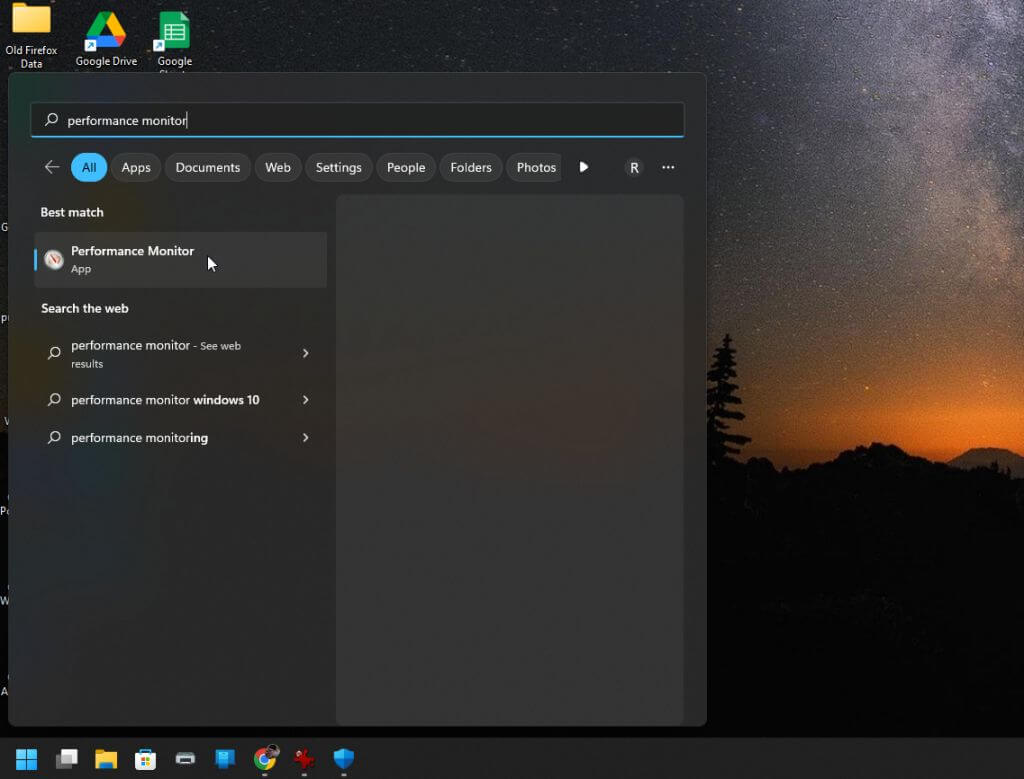Expand the 'performance monitor windows 10' suggestion
1024x779 pixels.
click(305, 400)
